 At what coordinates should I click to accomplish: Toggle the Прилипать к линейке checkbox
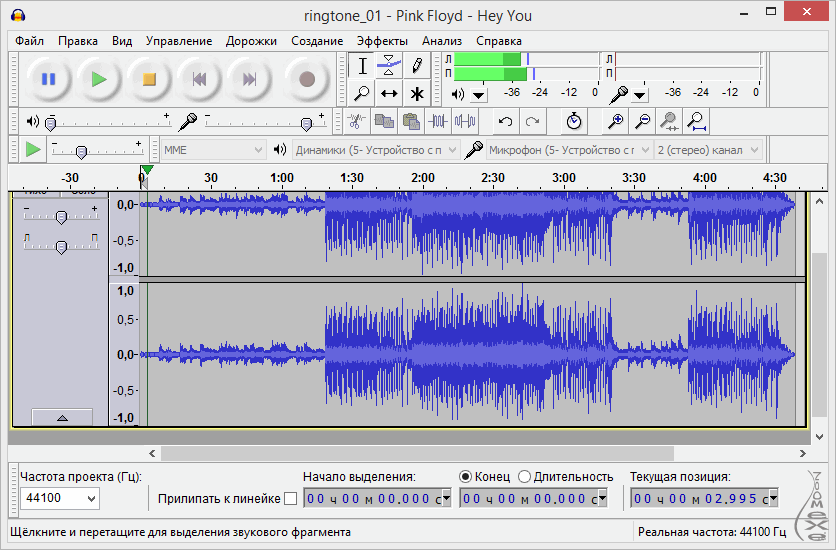[291, 499]
